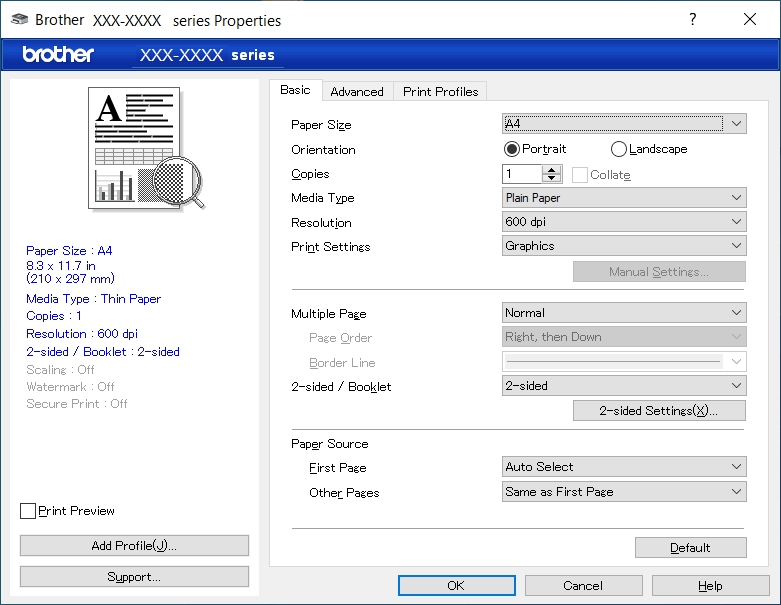Click 'Watermark : Off' summary text
The width and height of the screenshot is (781, 605).
point(70,386)
